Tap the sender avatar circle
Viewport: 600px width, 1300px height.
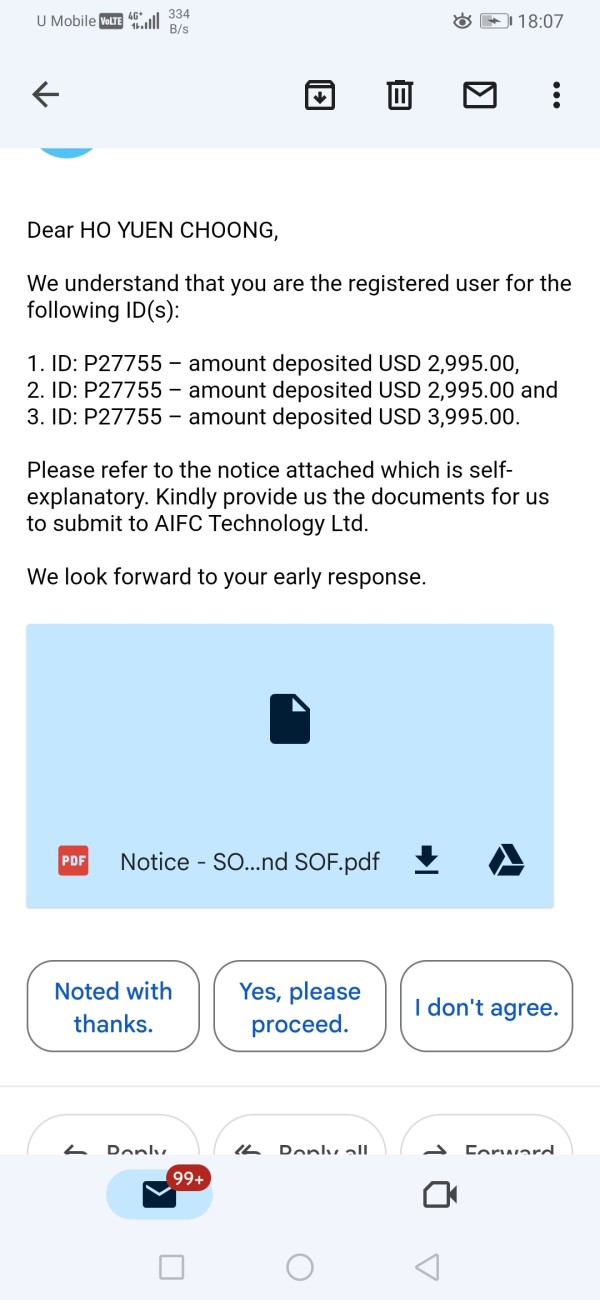coord(67,150)
